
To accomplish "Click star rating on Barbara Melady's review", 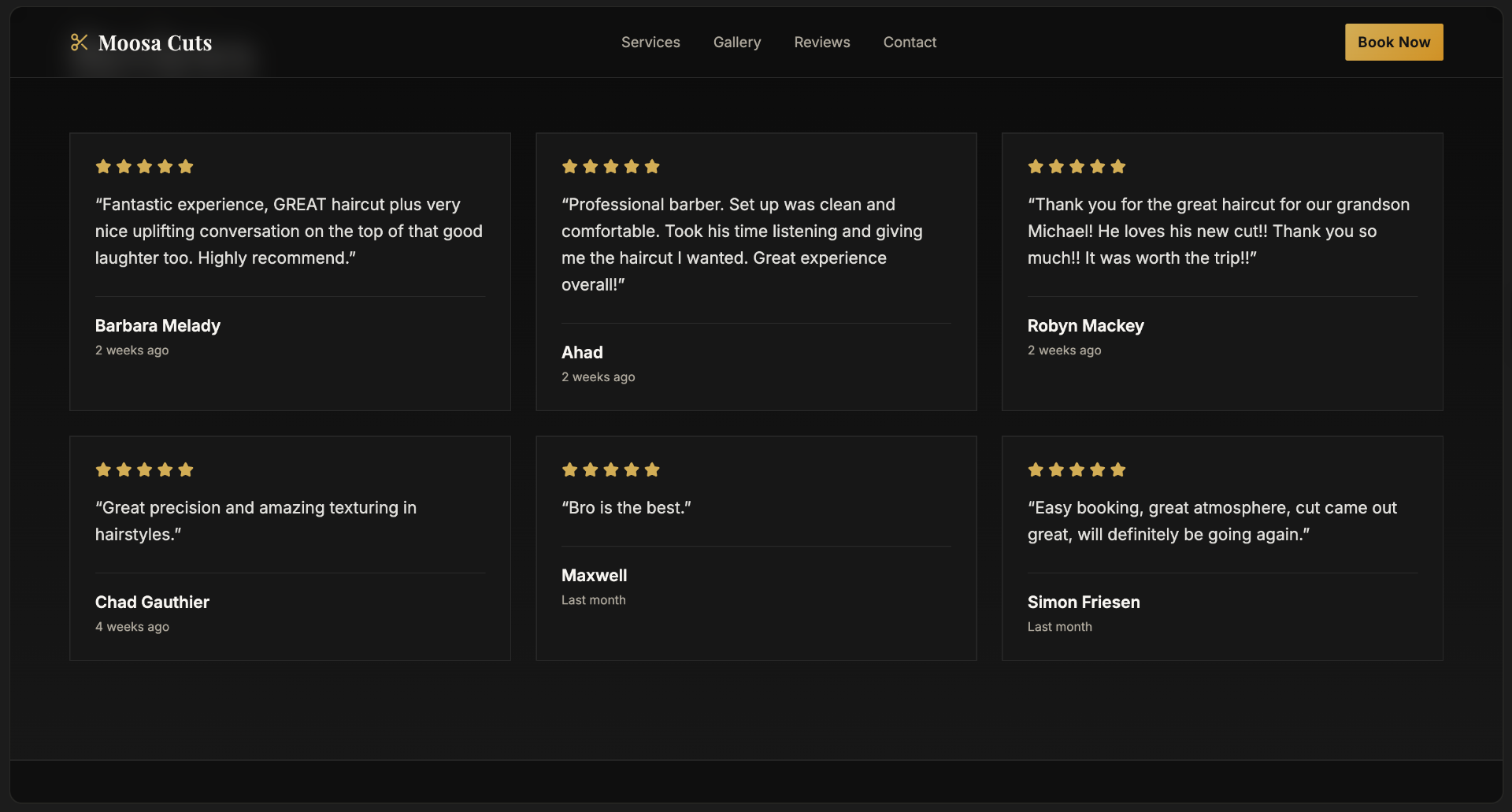I will pos(144,166).
